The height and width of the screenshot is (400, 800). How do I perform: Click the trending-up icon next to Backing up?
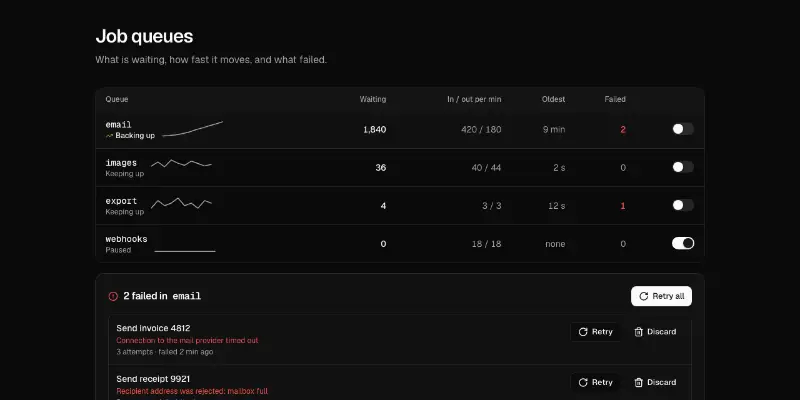point(109,136)
